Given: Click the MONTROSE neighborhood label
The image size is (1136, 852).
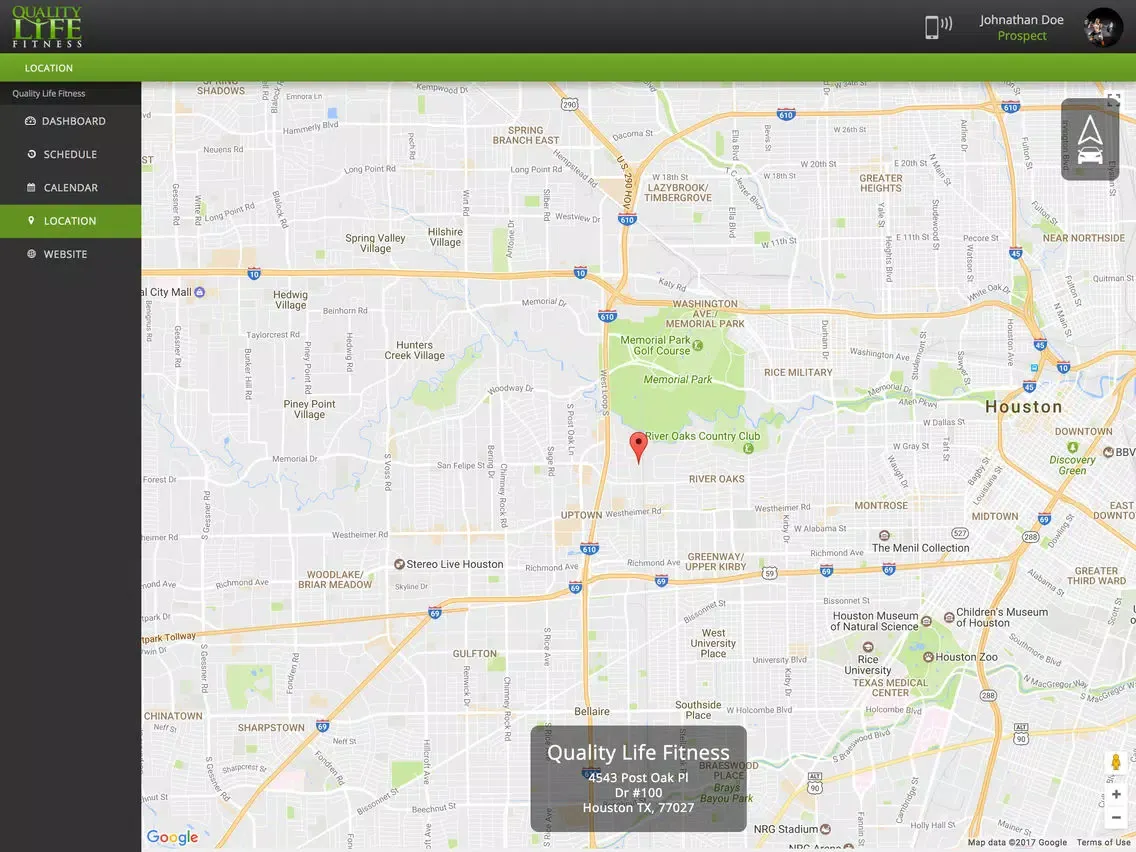Looking at the screenshot, I should [x=881, y=506].
